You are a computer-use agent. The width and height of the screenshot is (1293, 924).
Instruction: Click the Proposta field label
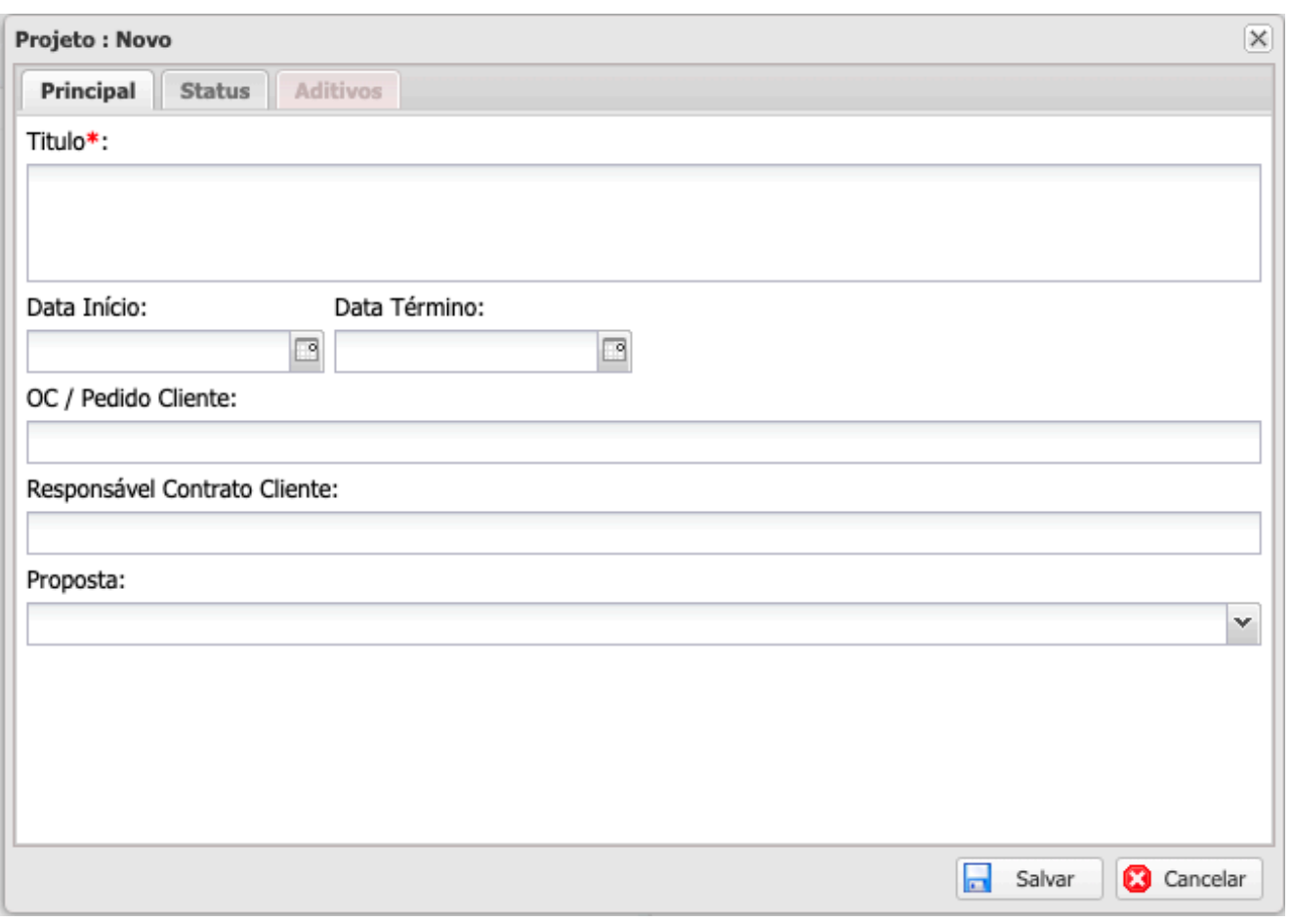[x=75, y=580]
